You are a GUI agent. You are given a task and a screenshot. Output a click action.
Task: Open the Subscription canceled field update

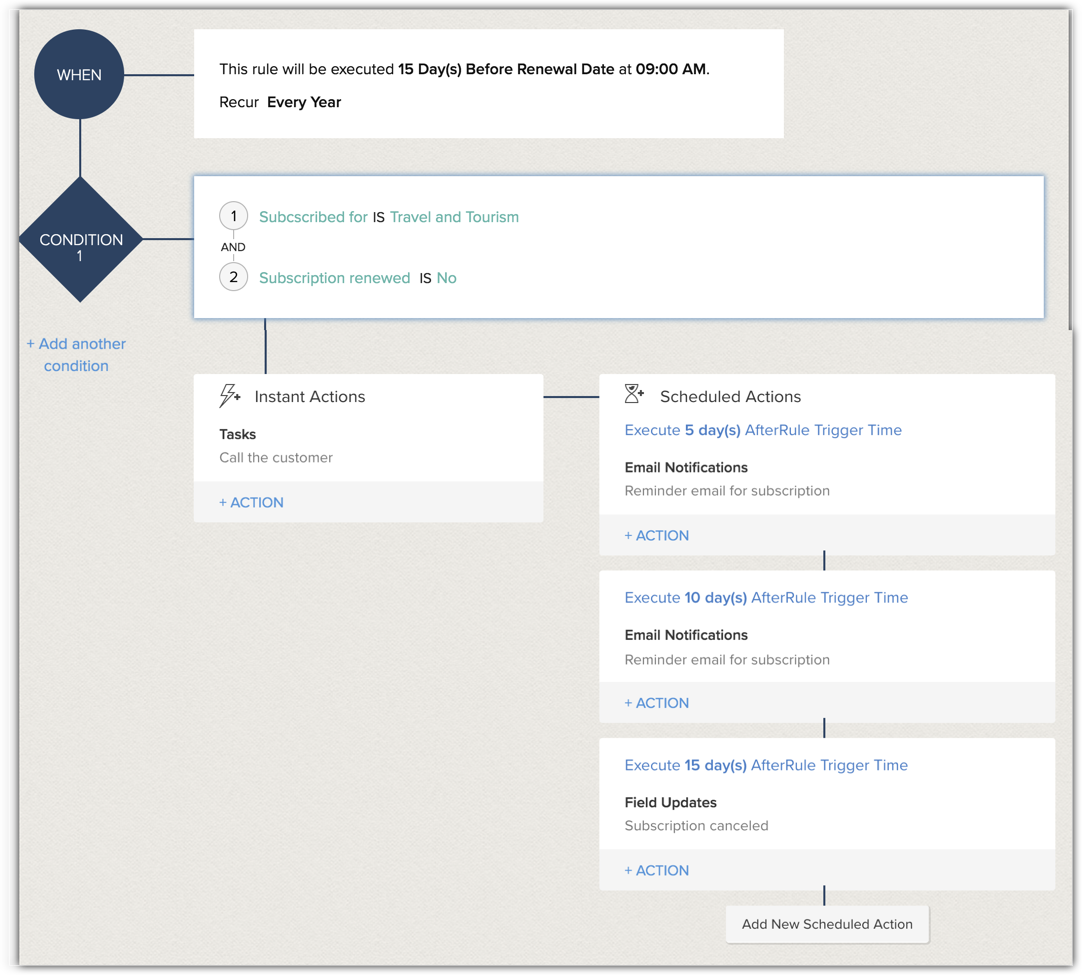[696, 826]
